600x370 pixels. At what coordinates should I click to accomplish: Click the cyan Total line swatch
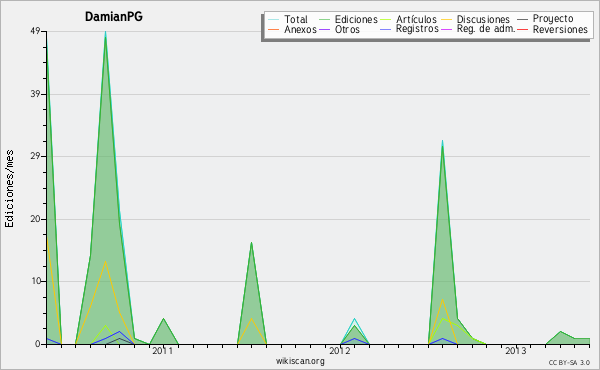[273, 20]
